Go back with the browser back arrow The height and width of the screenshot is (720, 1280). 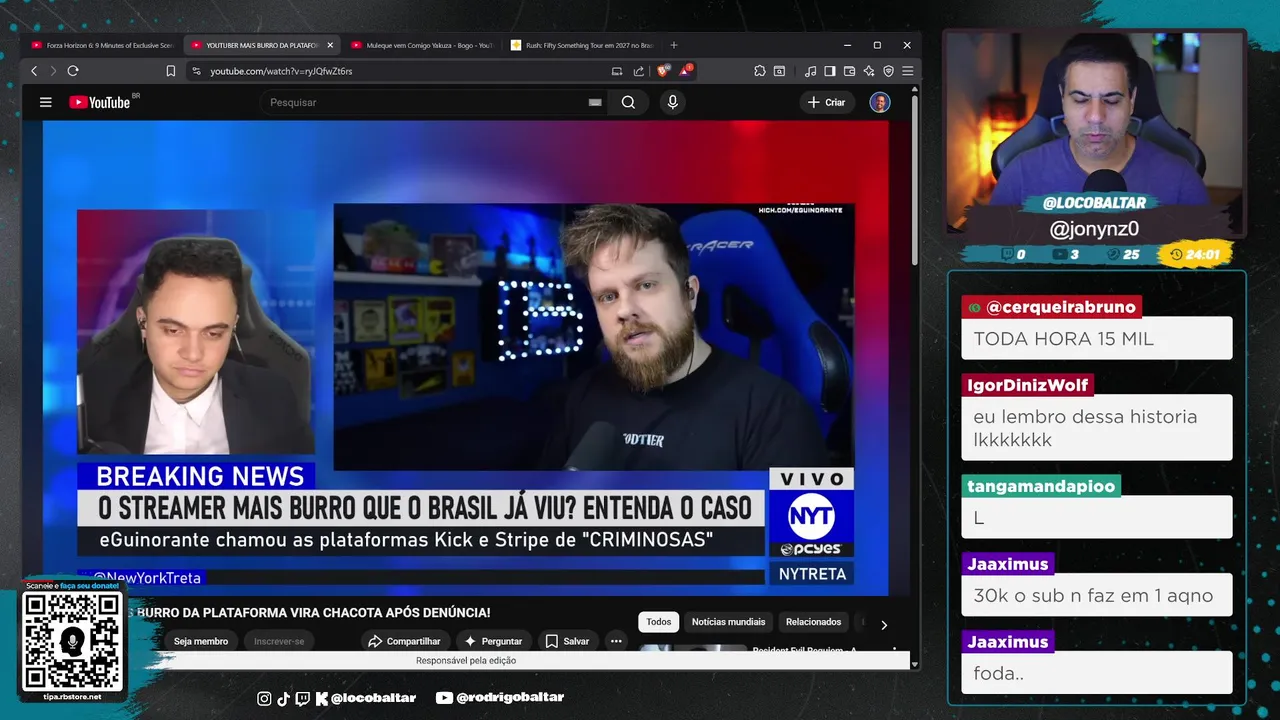34,71
